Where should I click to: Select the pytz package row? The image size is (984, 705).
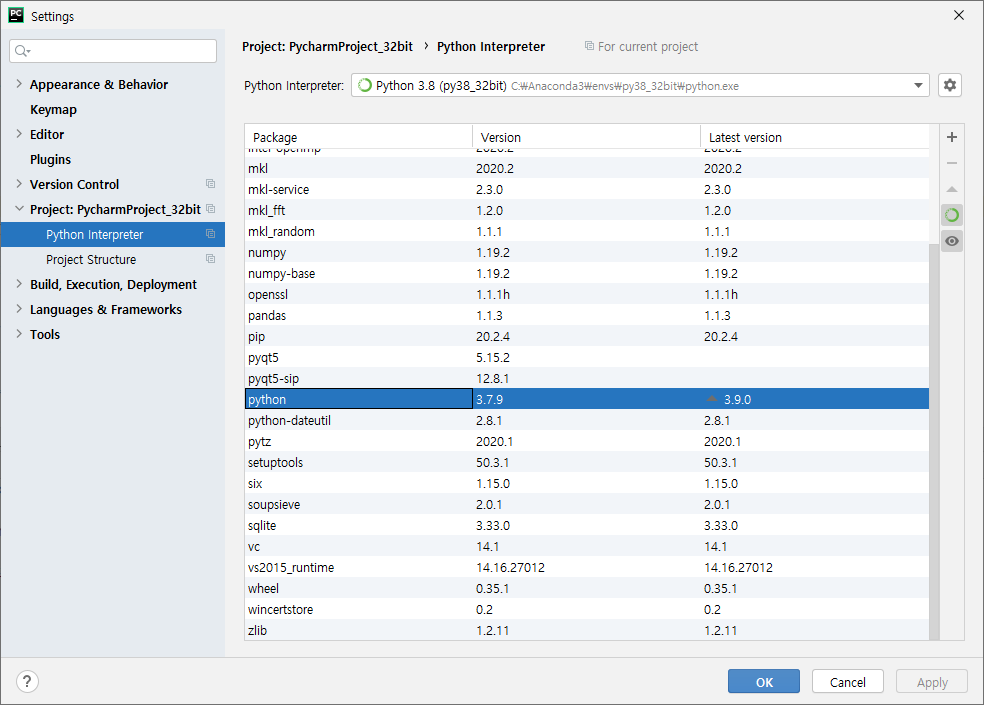587,441
